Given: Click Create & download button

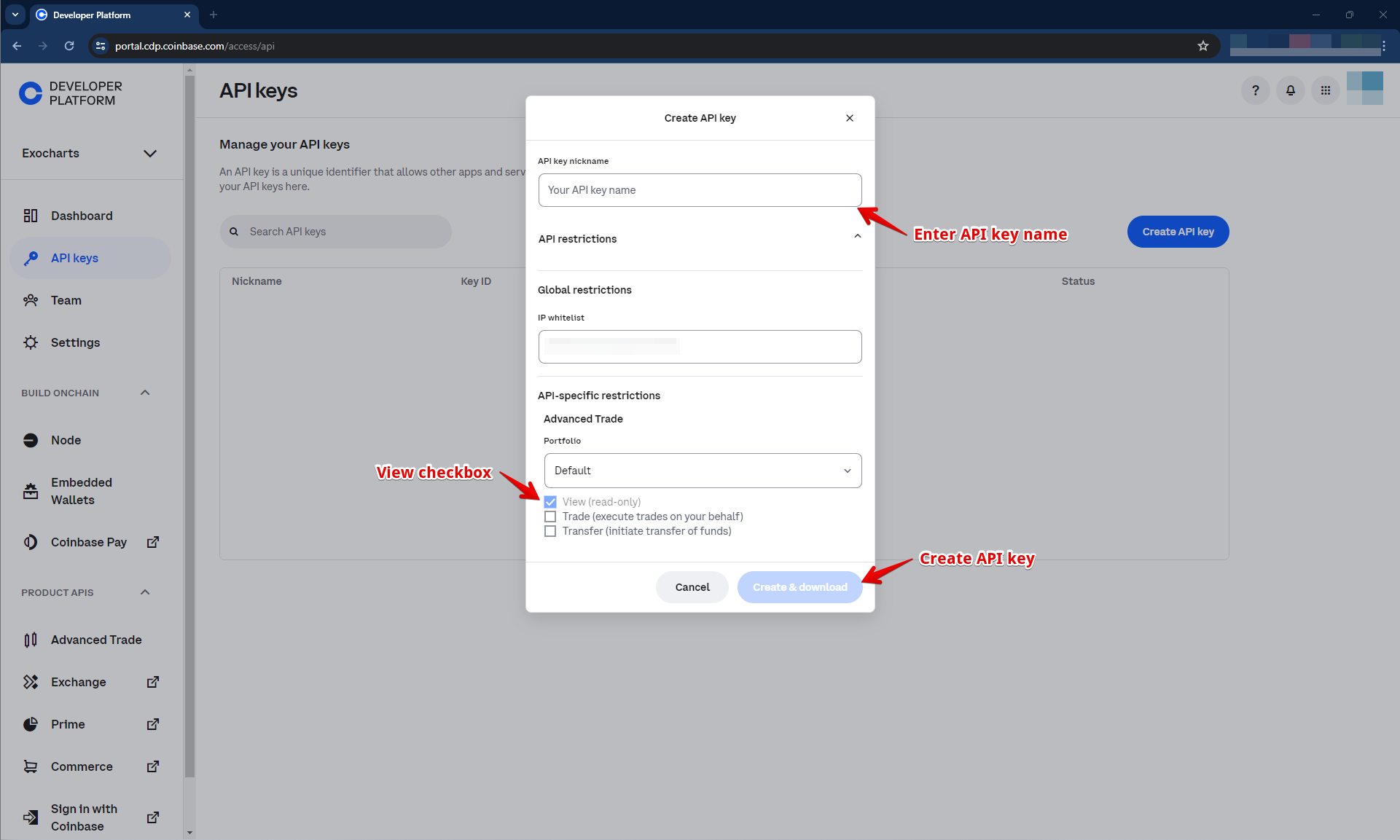Looking at the screenshot, I should pyautogui.click(x=800, y=587).
